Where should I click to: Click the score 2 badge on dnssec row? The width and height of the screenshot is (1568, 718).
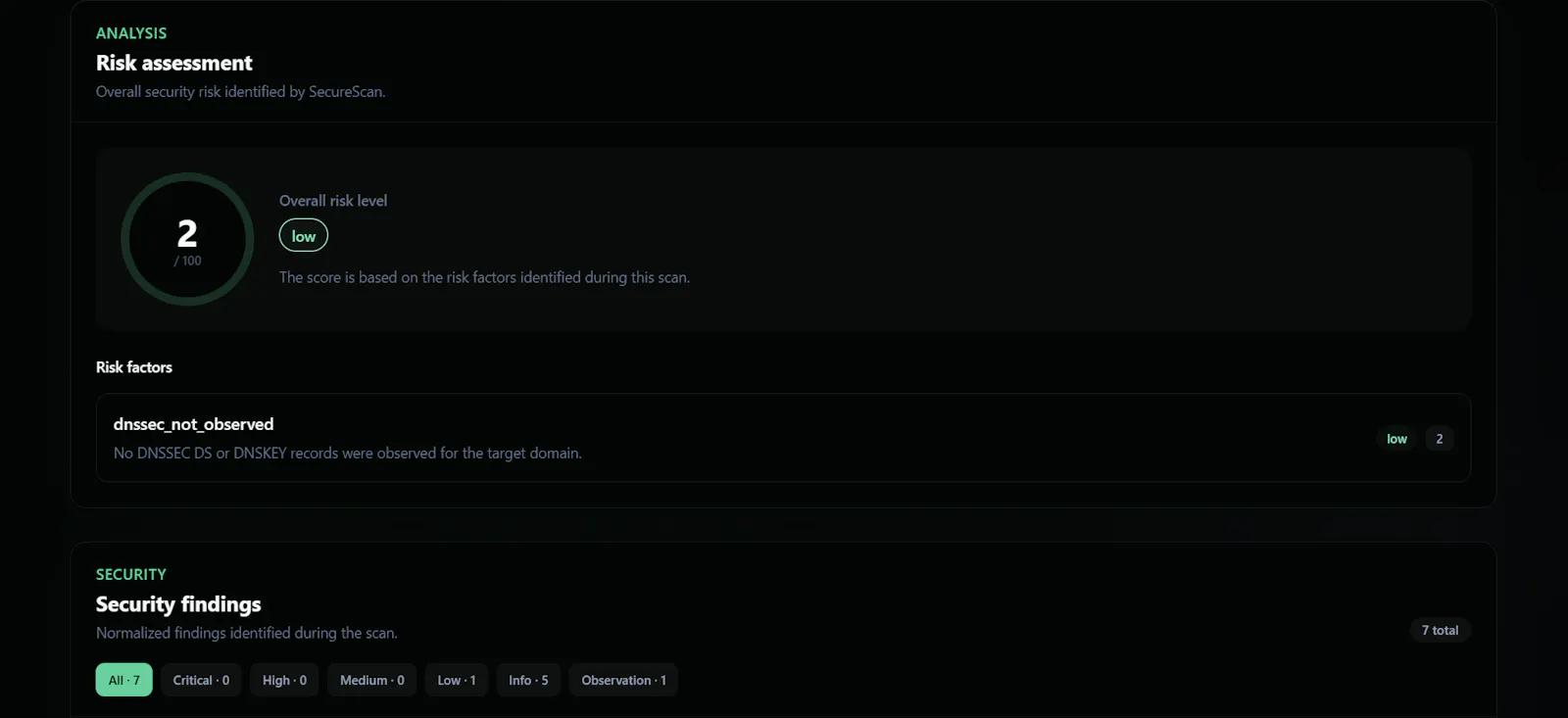click(x=1439, y=439)
